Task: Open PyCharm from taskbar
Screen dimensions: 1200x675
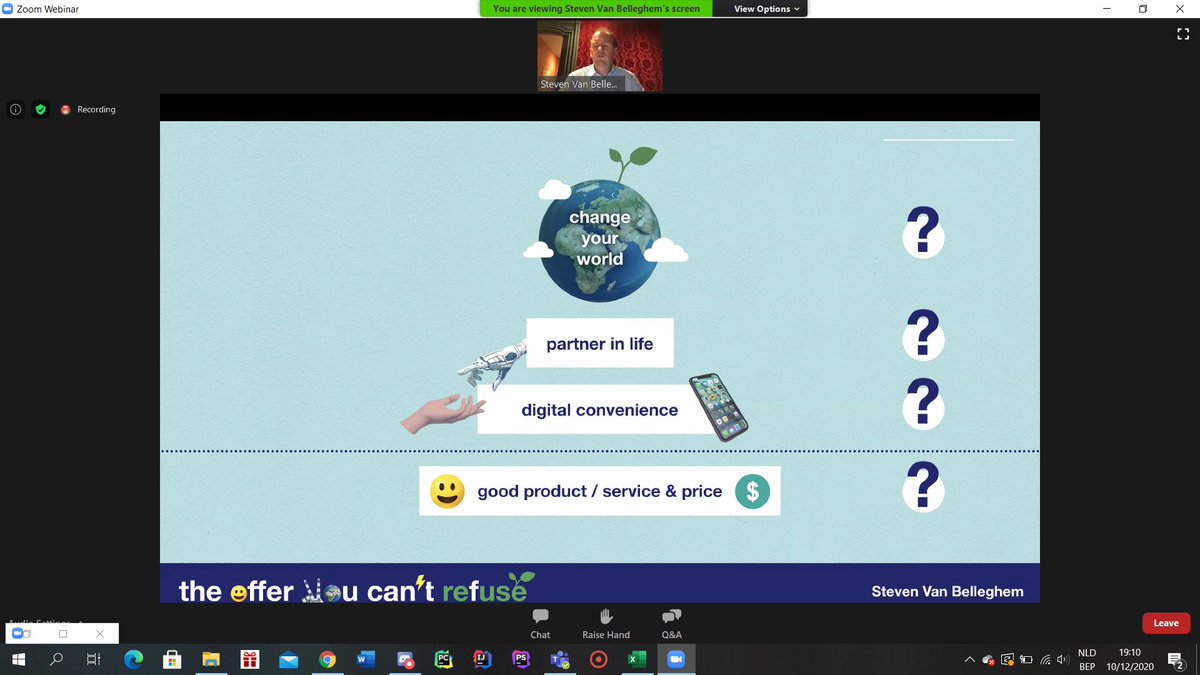Action: [x=443, y=659]
